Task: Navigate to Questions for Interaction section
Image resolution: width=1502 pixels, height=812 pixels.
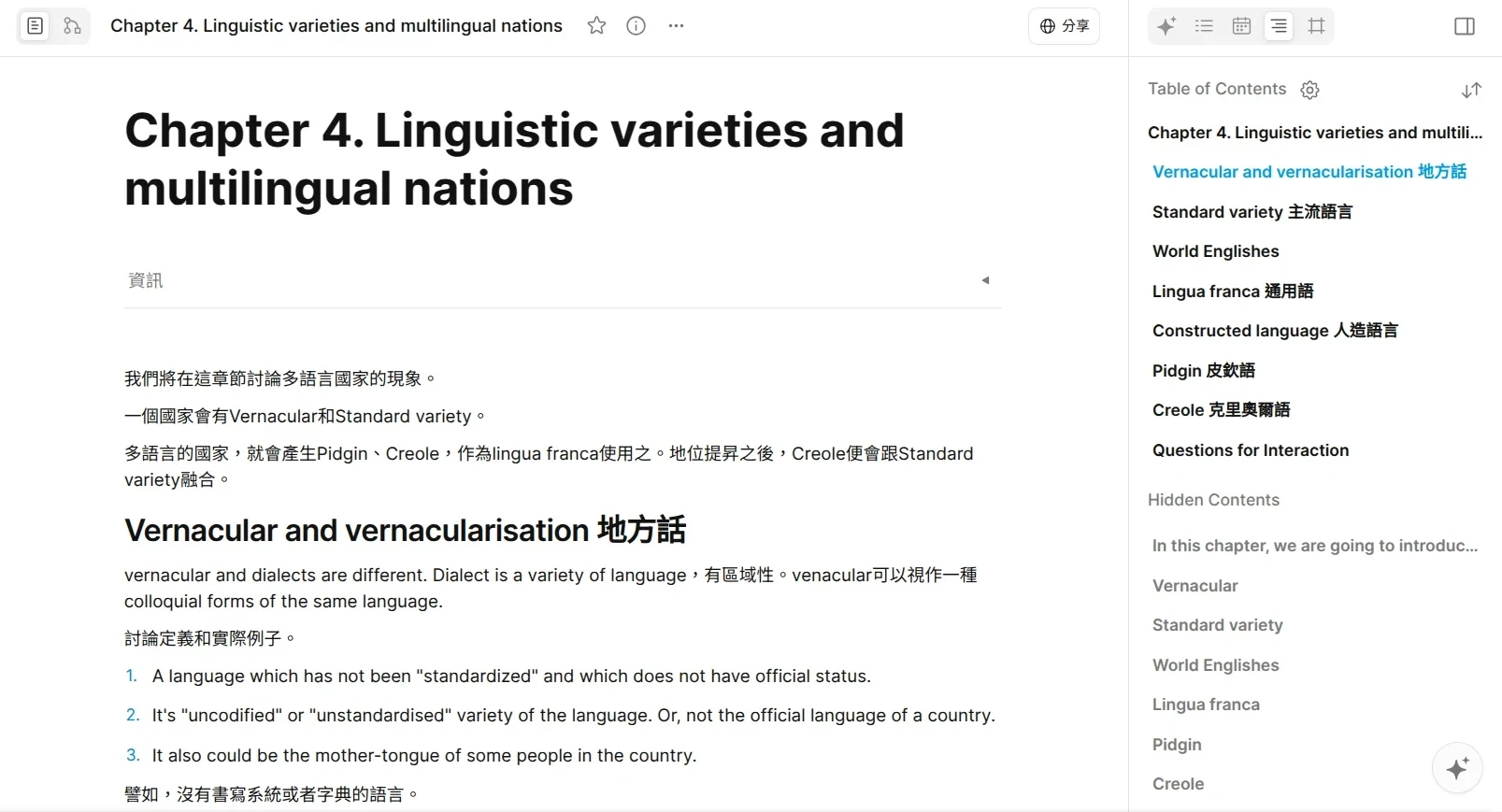Action: [1250, 450]
